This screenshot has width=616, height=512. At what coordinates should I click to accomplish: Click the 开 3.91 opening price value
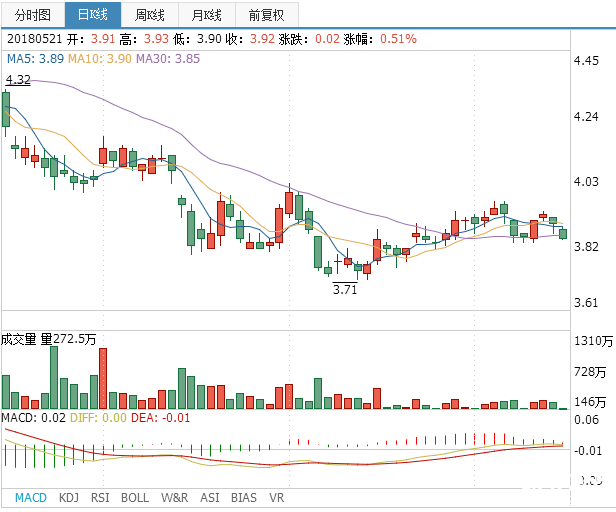pyautogui.click(x=103, y=39)
